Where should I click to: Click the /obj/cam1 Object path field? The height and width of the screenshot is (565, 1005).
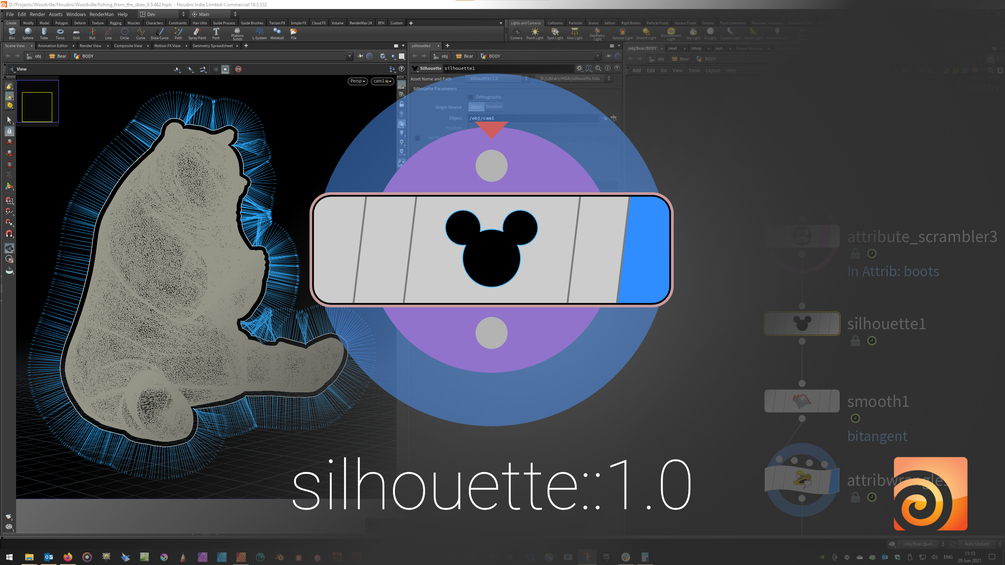tap(533, 118)
